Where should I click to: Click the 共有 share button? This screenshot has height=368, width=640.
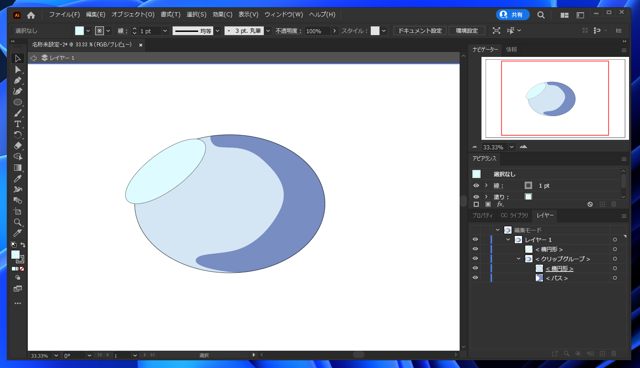(513, 15)
